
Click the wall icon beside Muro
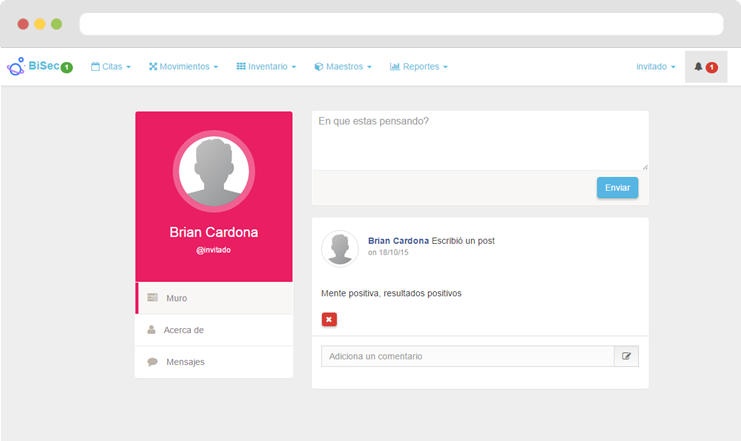point(153,297)
